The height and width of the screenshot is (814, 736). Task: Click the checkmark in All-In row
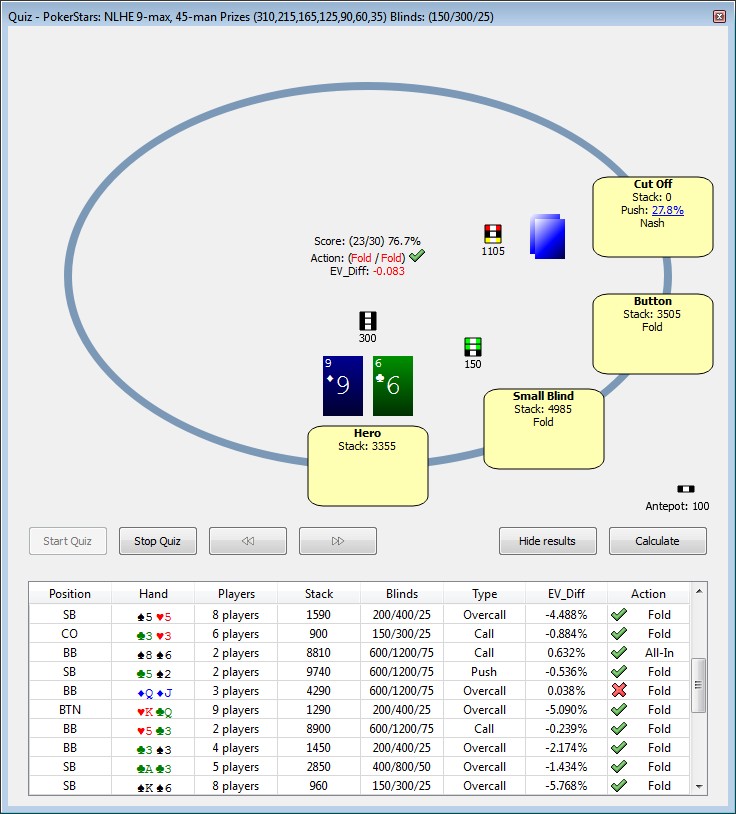tap(619, 652)
